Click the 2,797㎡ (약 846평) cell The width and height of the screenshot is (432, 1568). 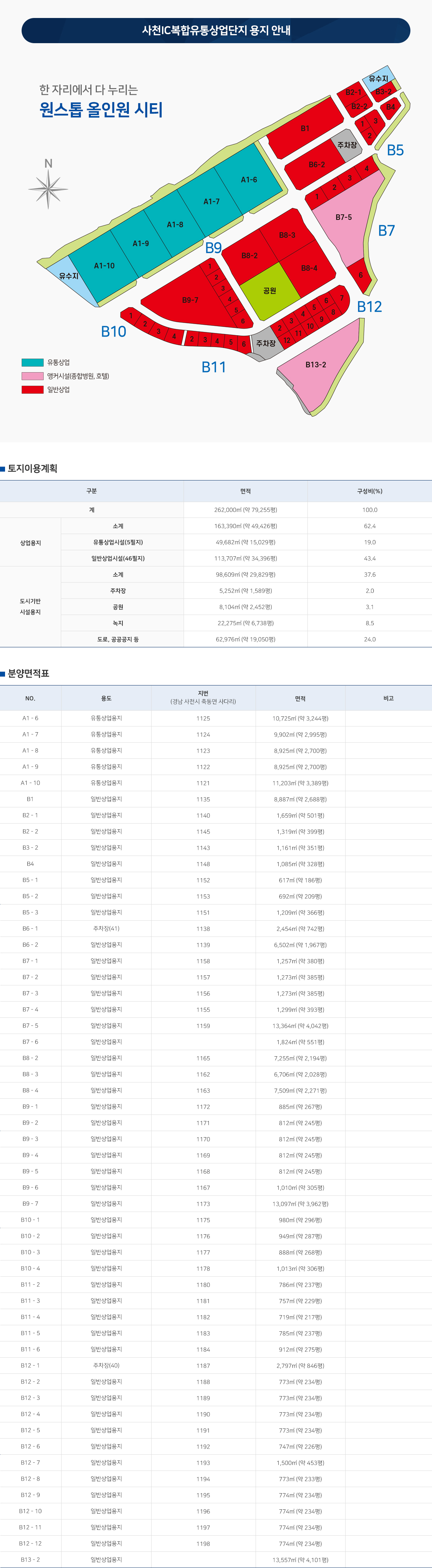coord(300,1365)
